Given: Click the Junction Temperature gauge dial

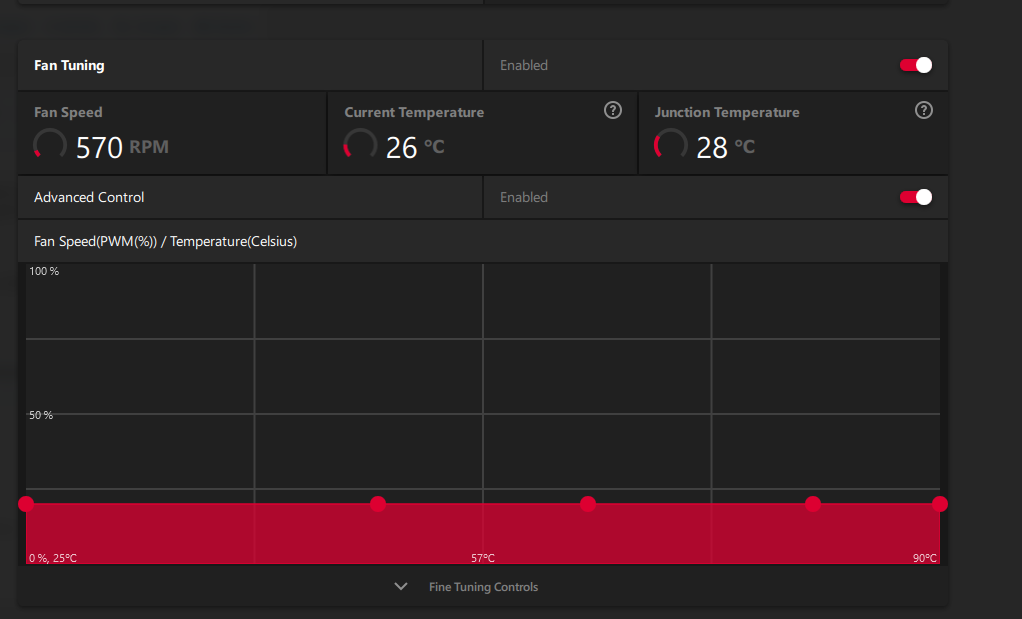Looking at the screenshot, I should (671, 145).
